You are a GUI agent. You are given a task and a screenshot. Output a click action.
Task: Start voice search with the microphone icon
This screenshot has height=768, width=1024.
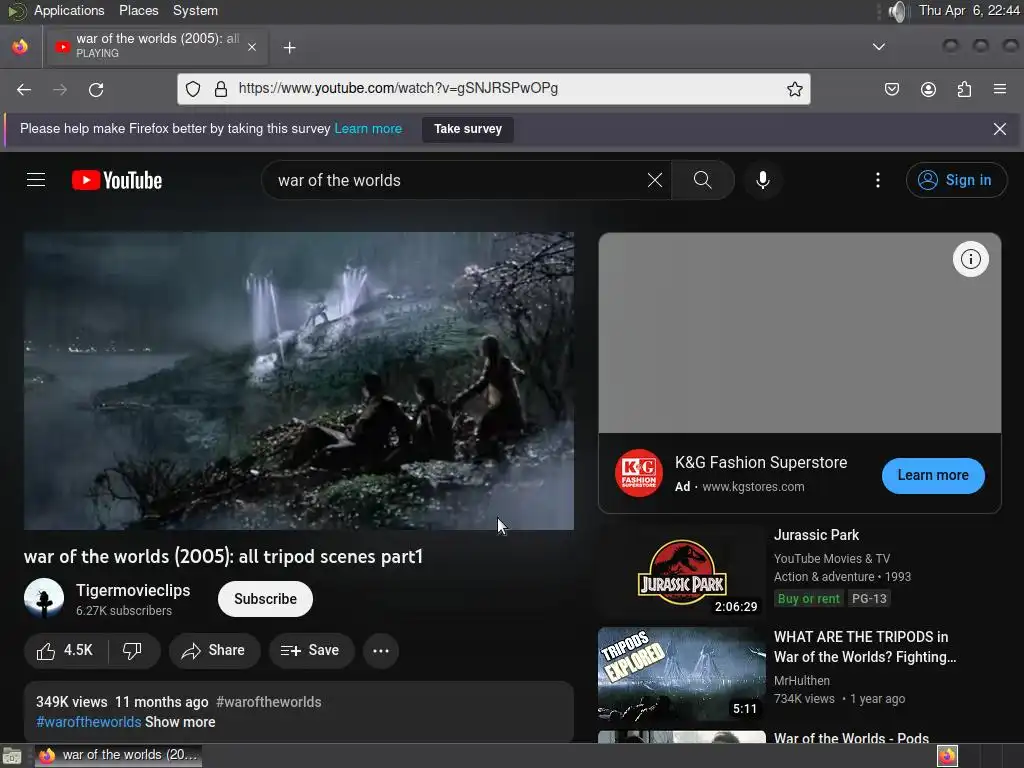click(x=762, y=180)
